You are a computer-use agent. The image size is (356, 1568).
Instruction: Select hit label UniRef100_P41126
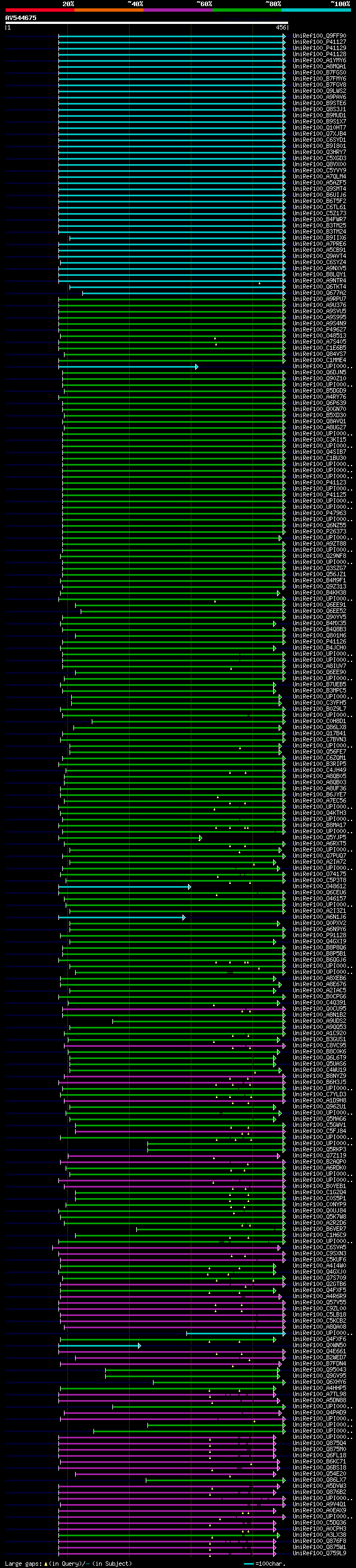point(319,641)
